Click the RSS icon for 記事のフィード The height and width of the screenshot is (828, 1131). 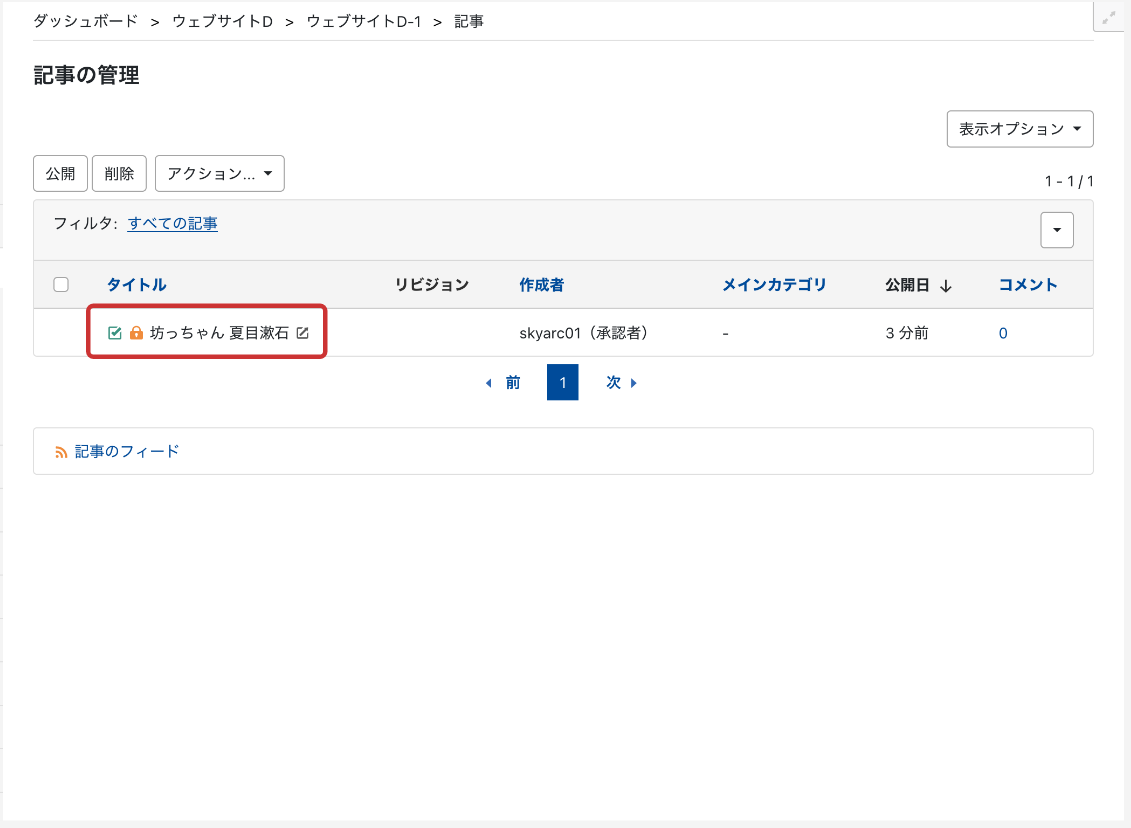(61, 452)
